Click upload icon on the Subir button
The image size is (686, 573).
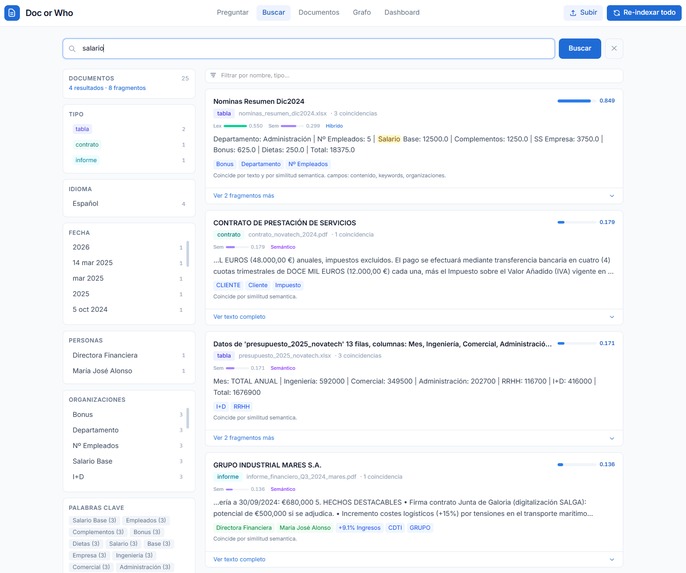tap(573, 13)
